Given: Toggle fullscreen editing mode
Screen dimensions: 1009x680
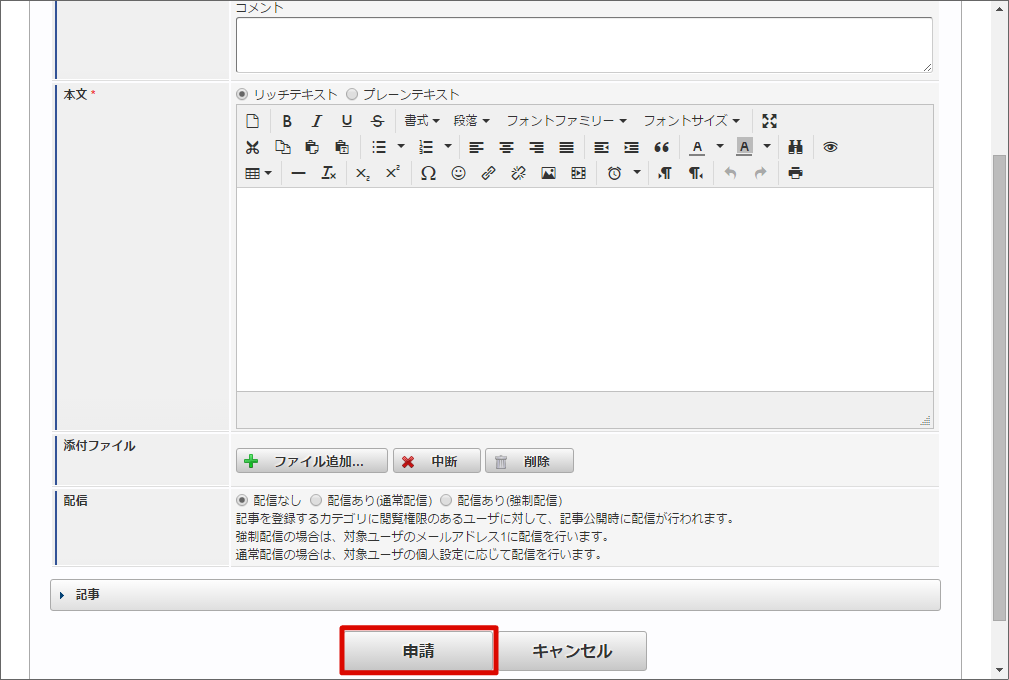Looking at the screenshot, I should pyautogui.click(x=770, y=119).
